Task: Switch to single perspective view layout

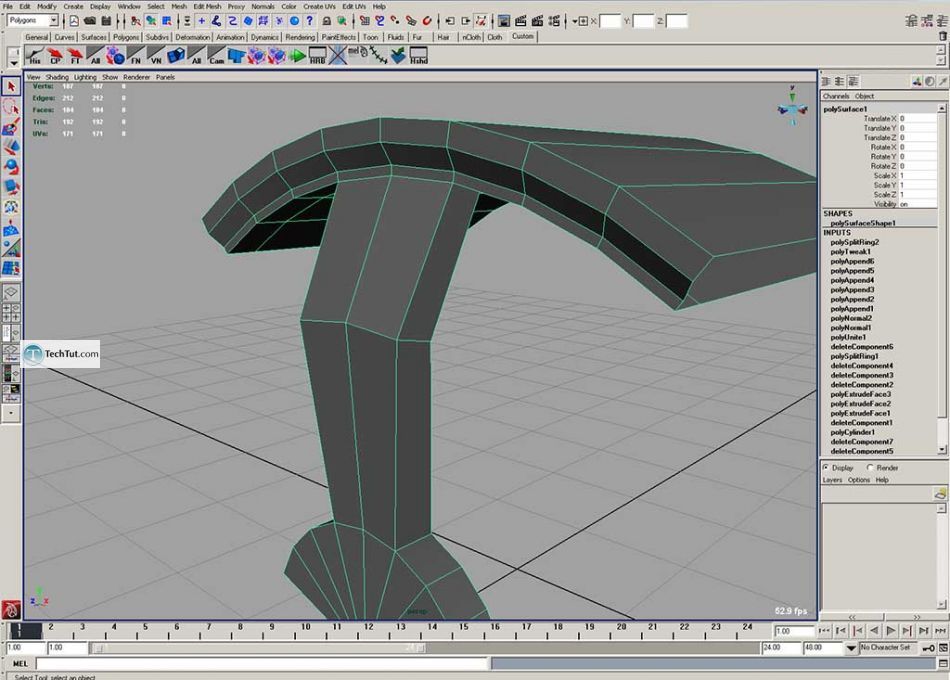Action: [x=11, y=293]
